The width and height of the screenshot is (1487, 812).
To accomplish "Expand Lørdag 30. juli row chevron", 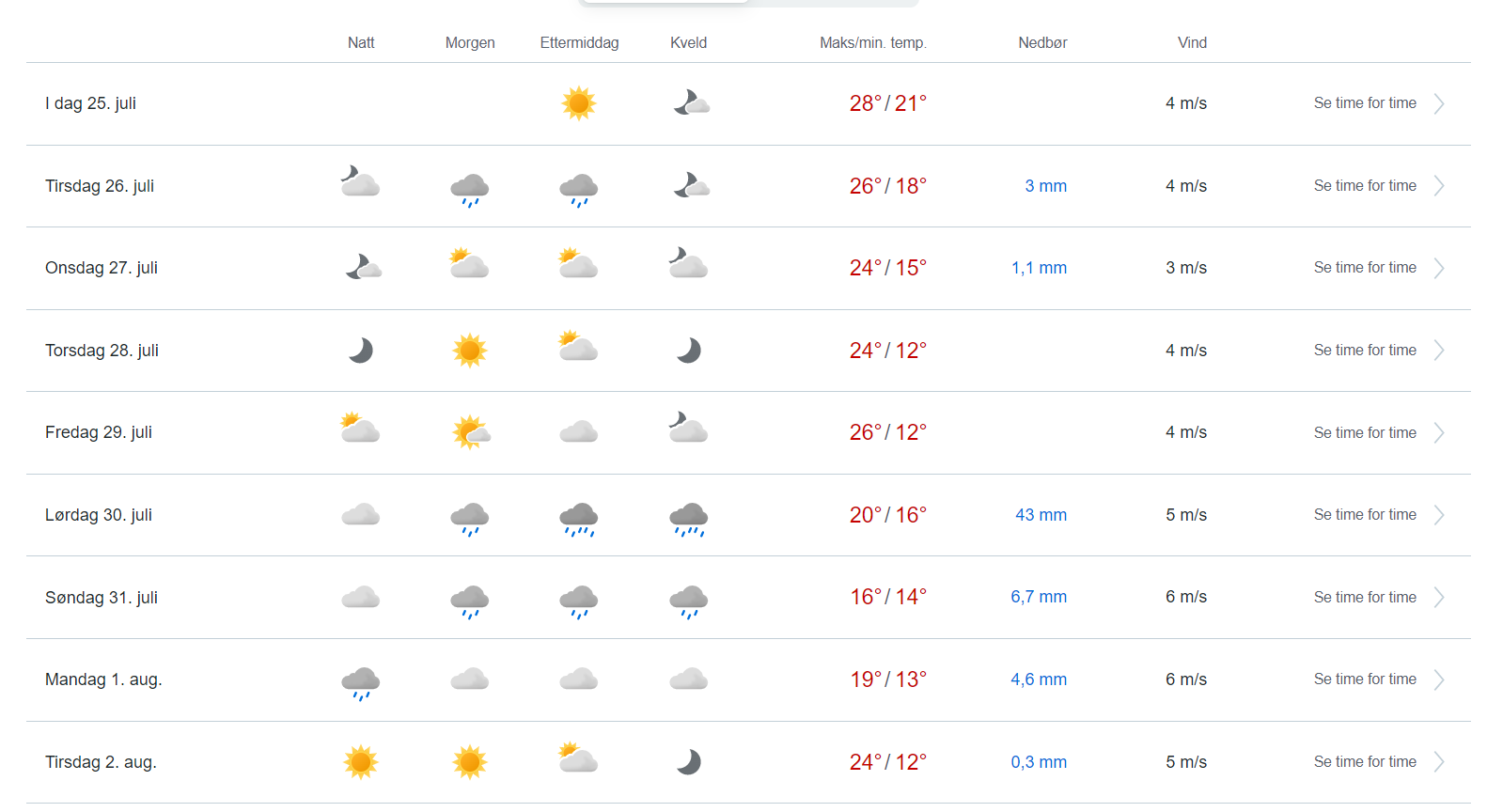I will [1439, 515].
